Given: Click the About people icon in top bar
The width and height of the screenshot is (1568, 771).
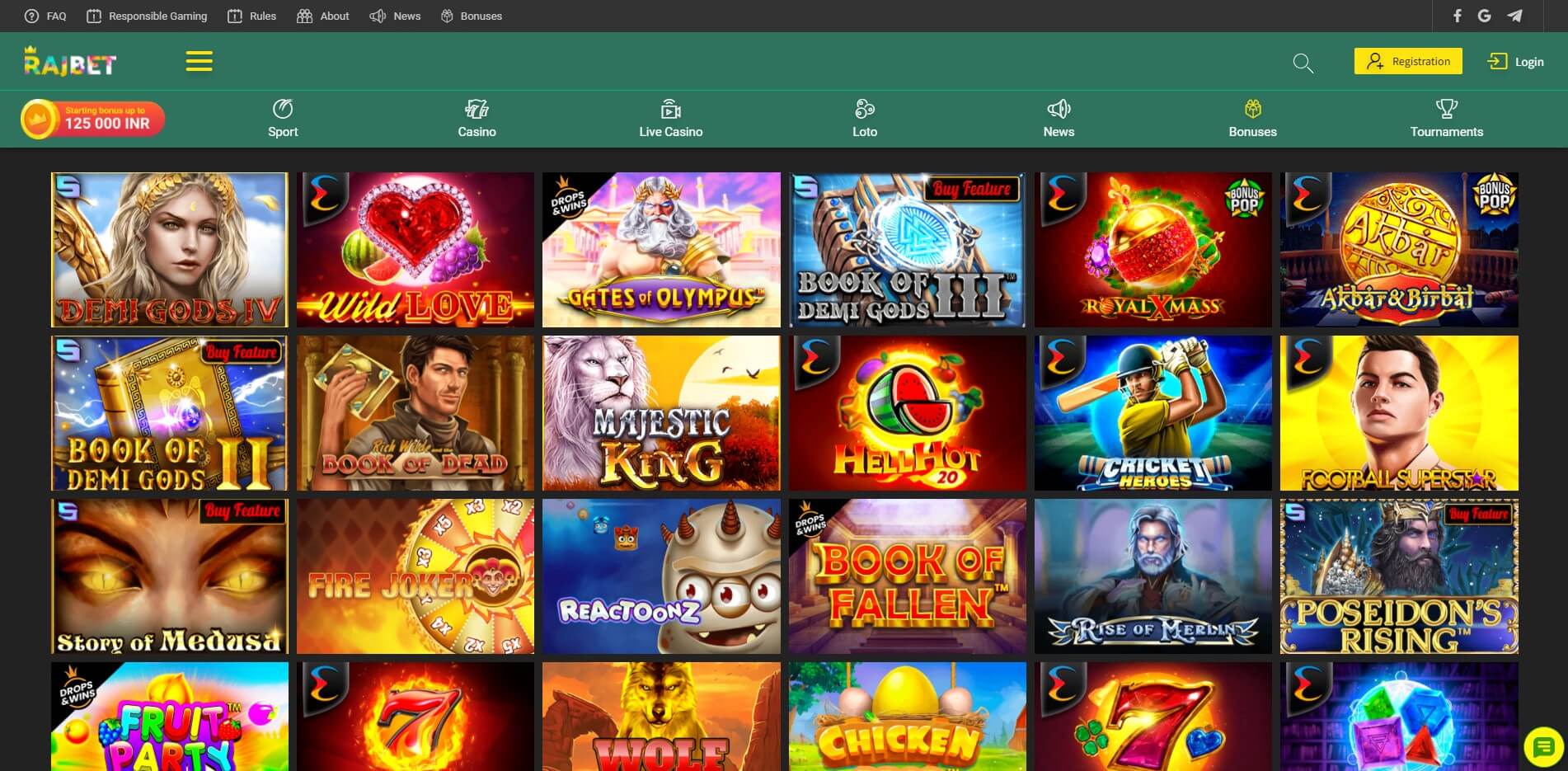Looking at the screenshot, I should [x=304, y=16].
